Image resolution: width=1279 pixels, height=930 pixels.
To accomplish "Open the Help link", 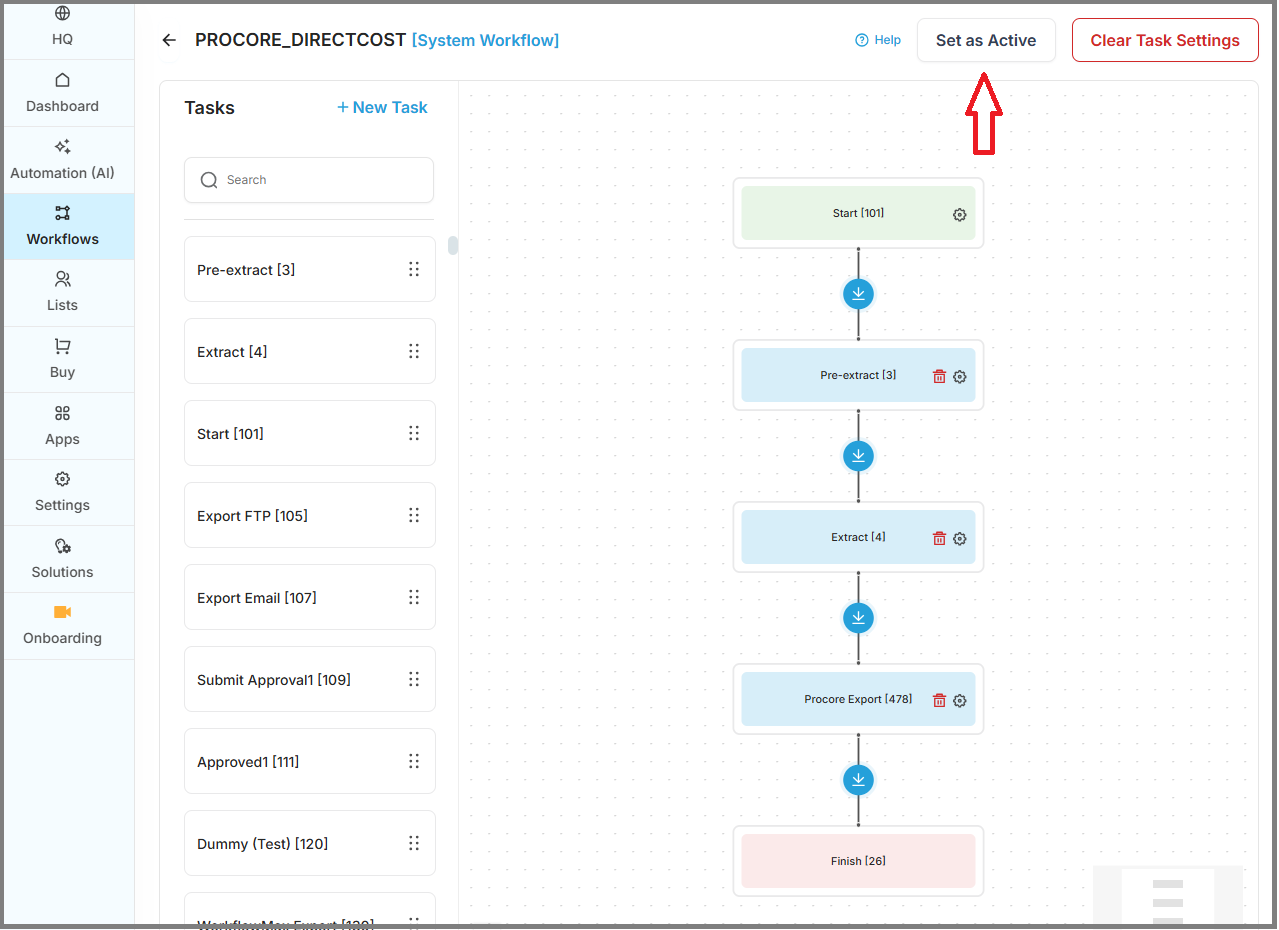I will point(878,40).
